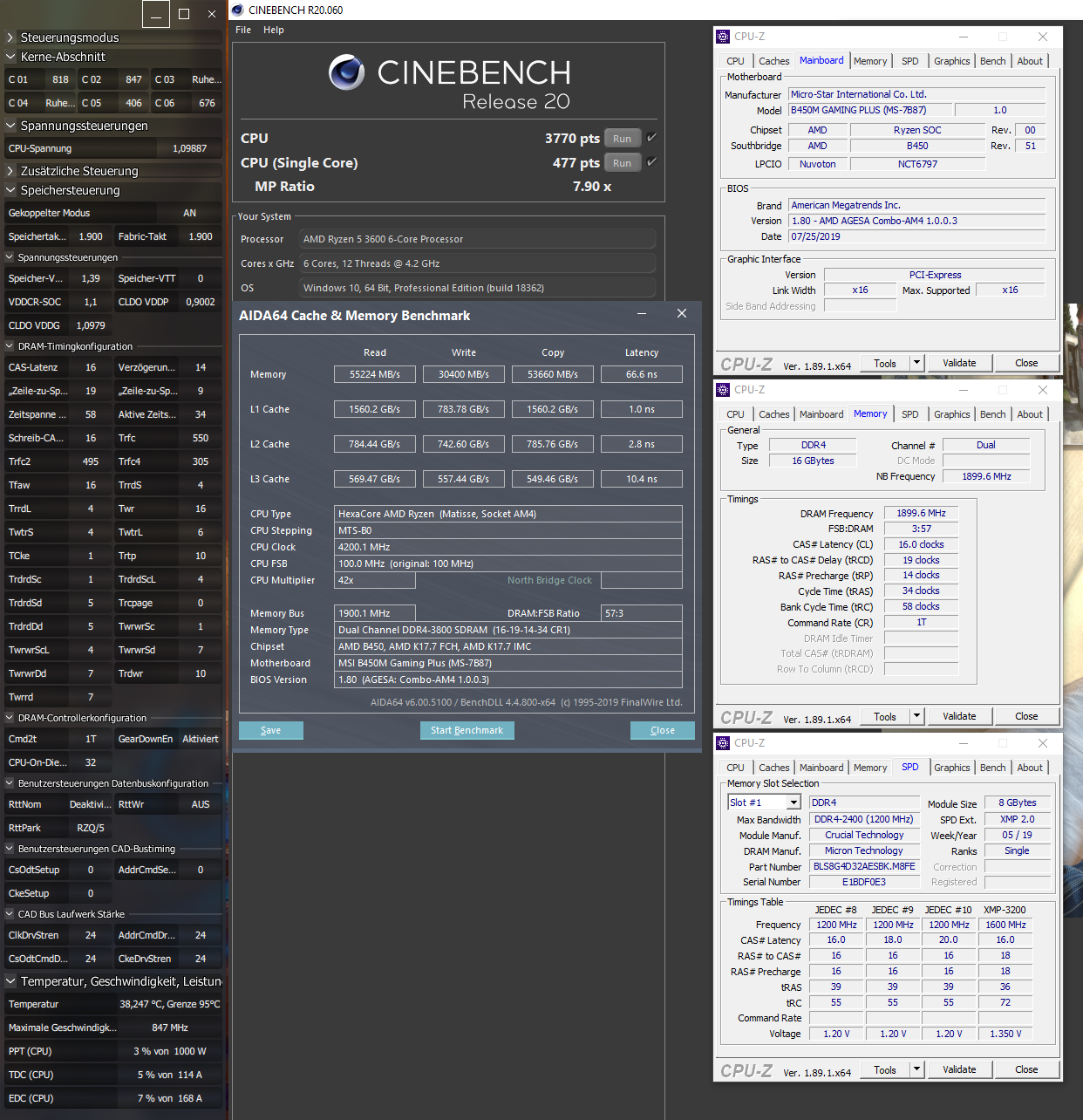Click the L3 Cache Read 569.47 GB/s field

375,479
